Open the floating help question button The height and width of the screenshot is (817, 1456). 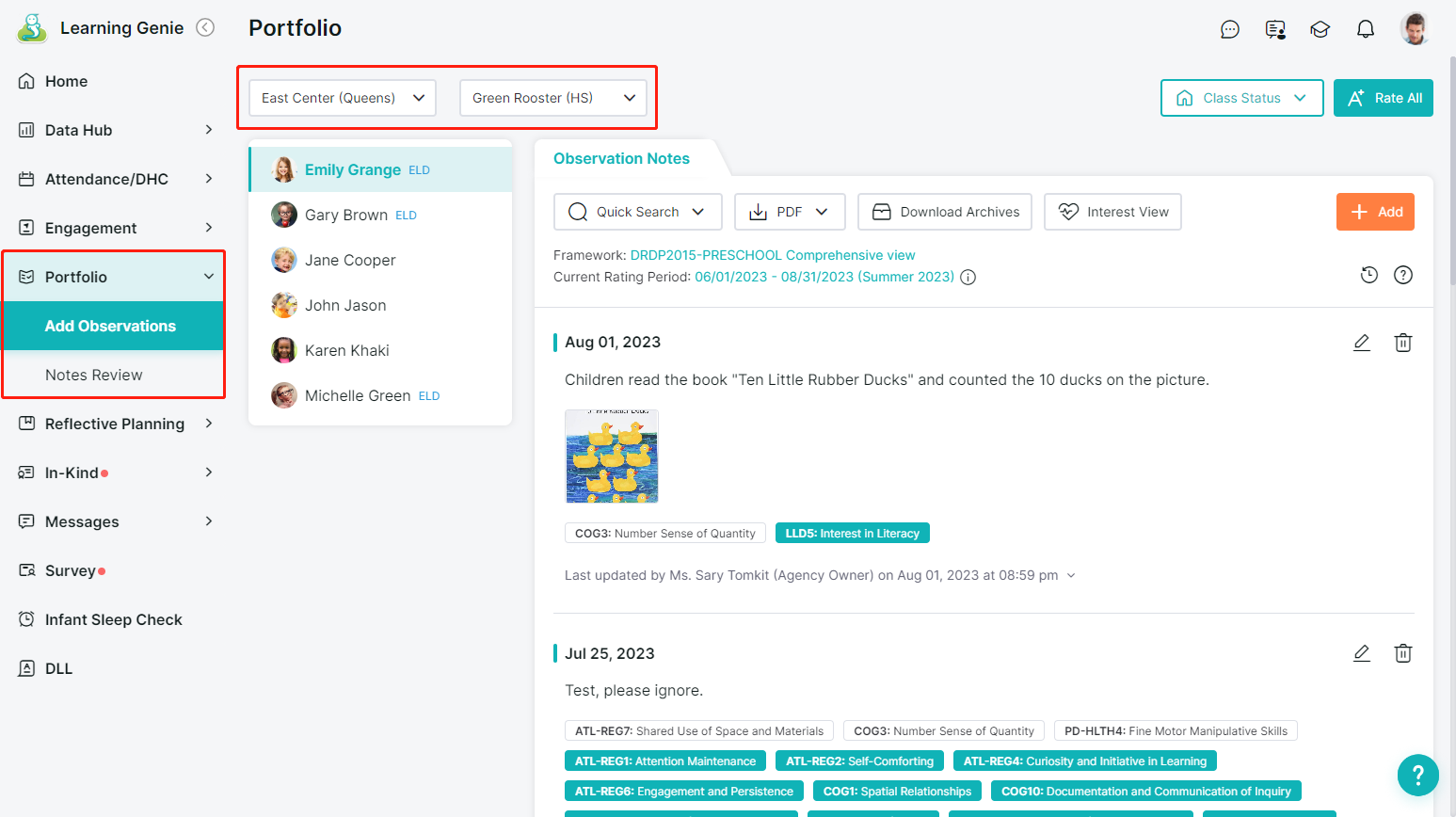point(1417,776)
